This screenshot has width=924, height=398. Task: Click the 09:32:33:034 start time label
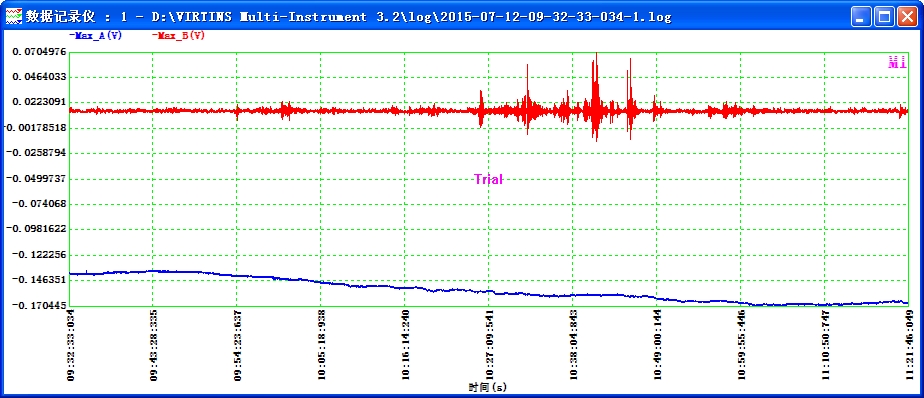pos(70,346)
